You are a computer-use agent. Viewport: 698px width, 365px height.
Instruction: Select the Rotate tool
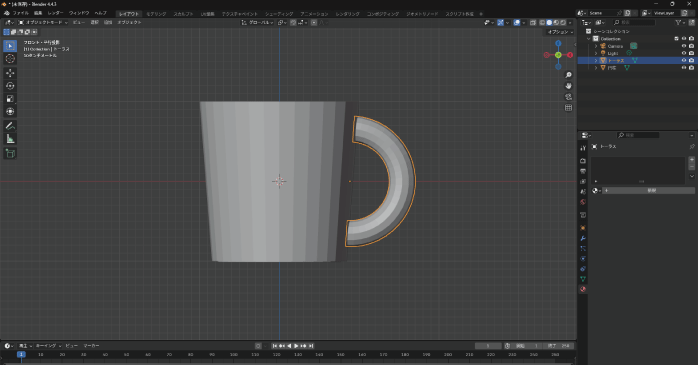[x=10, y=86]
